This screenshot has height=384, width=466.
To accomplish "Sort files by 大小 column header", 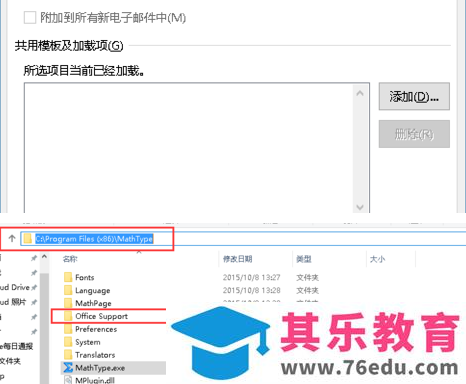I will [377, 259].
